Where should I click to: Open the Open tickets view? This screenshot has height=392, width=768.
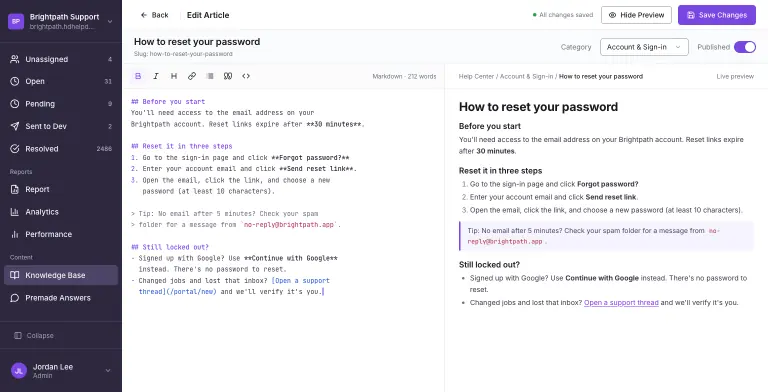61,81
